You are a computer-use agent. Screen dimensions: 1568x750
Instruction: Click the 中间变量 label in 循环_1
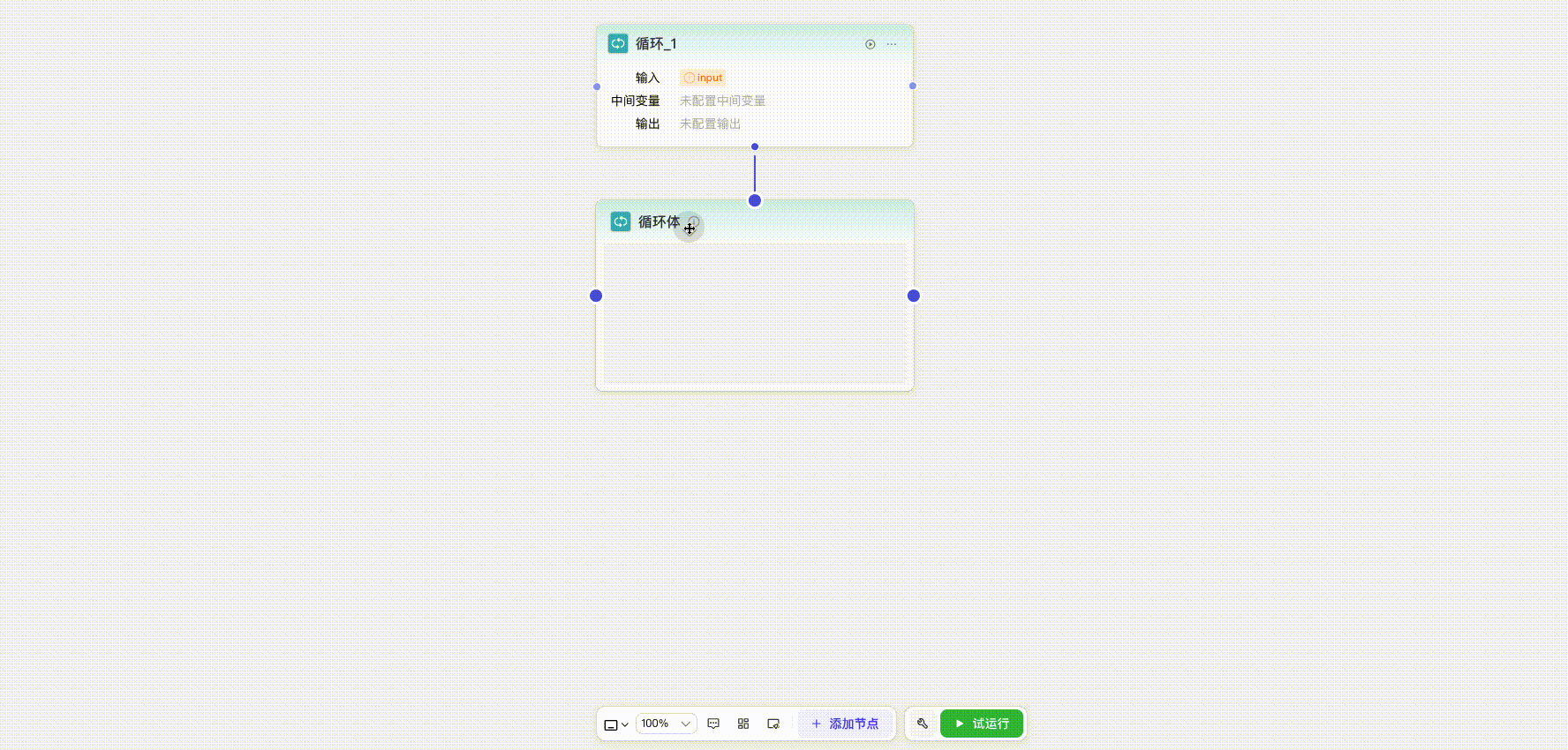[x=636, y=101]
